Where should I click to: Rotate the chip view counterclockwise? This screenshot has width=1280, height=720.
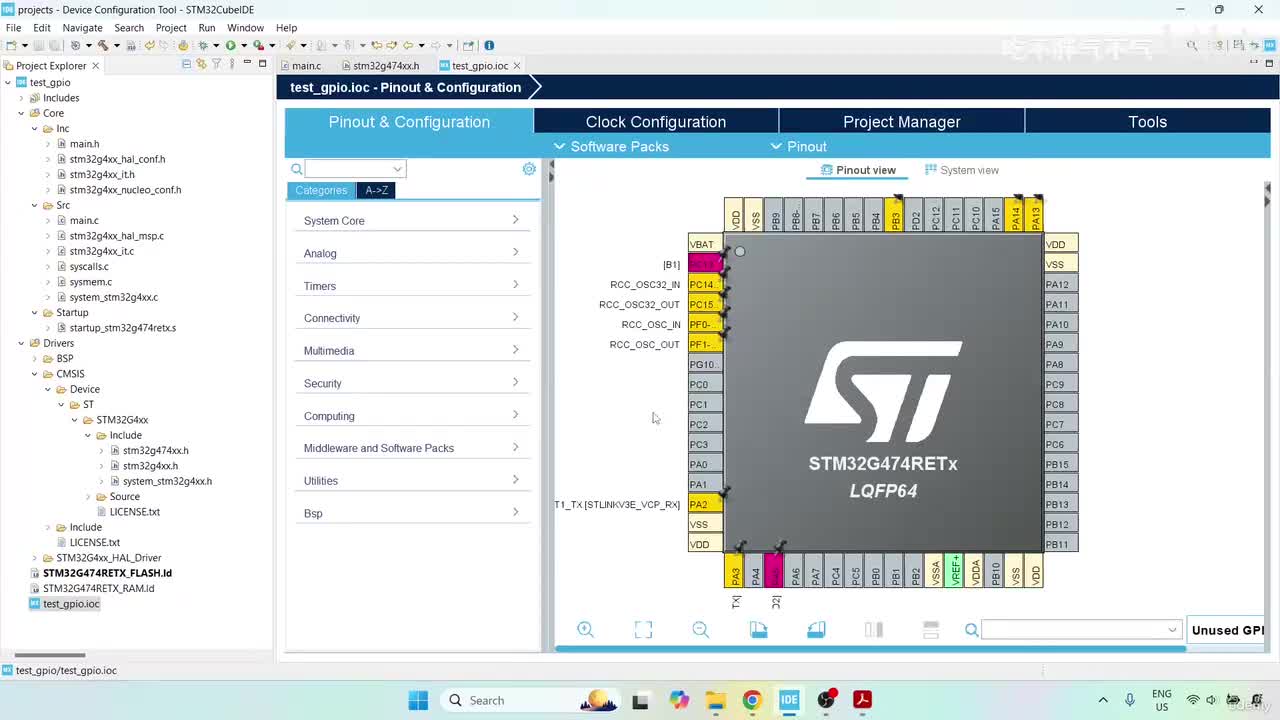(x=816, y=629)
